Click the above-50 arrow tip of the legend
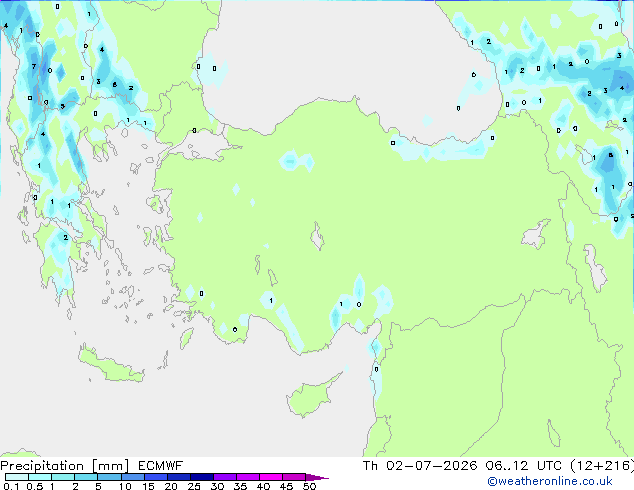 tap(317, 477)
